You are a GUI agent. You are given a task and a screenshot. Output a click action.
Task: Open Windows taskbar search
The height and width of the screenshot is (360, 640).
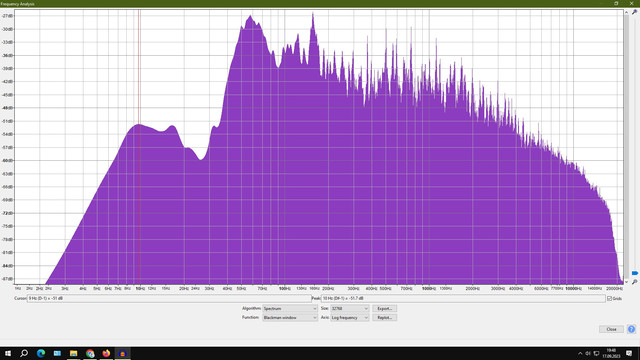[x=24, y=353]
